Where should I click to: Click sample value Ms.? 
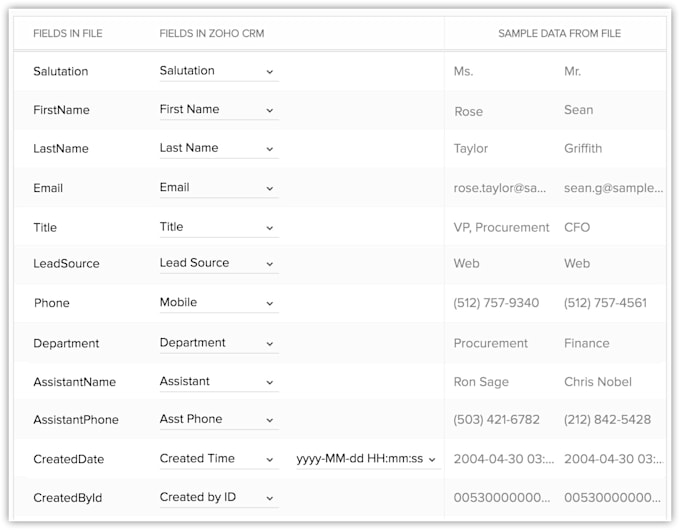[x=463, y=72]
